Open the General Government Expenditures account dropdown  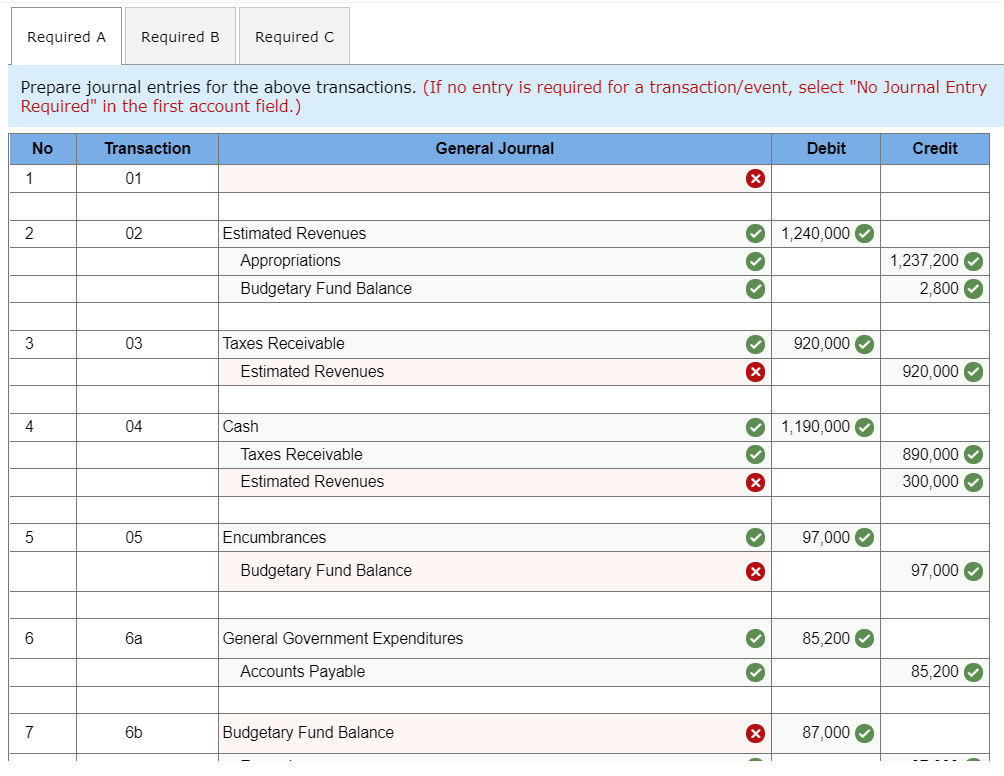[480, 638]
